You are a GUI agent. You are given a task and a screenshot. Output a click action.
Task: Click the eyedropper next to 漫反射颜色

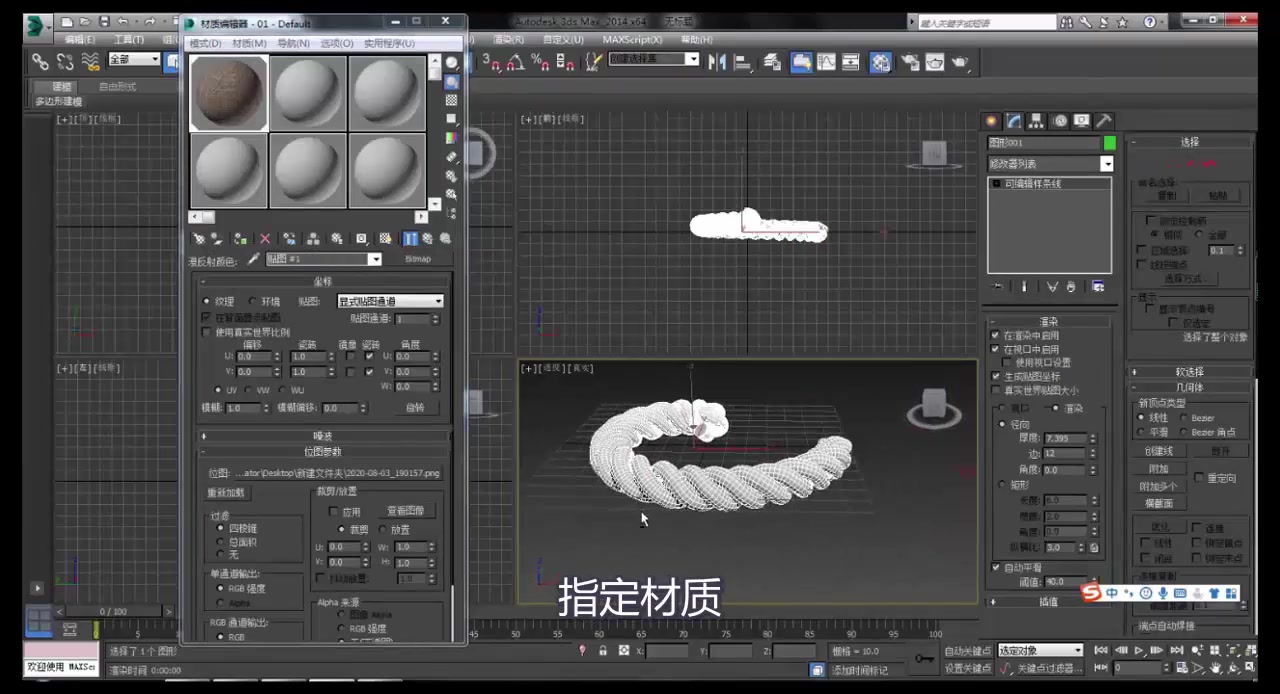(x=253, y=259)
